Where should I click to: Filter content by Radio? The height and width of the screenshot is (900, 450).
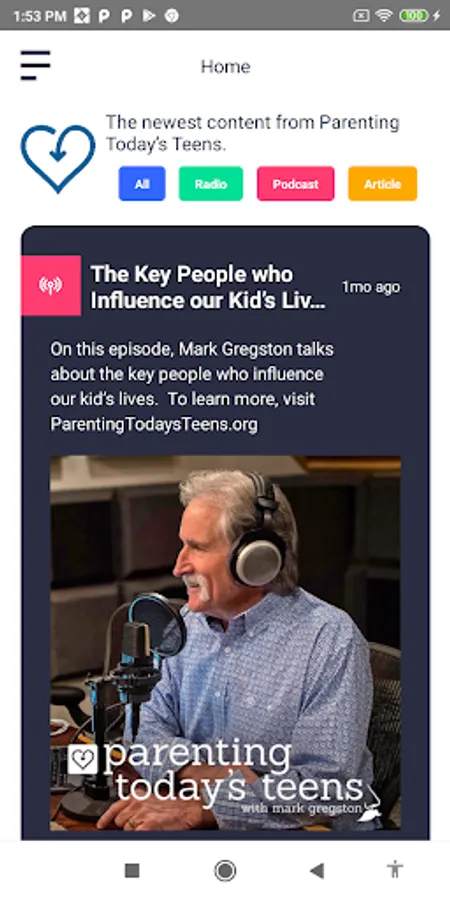pyautogui.click(x=211, y=184)
